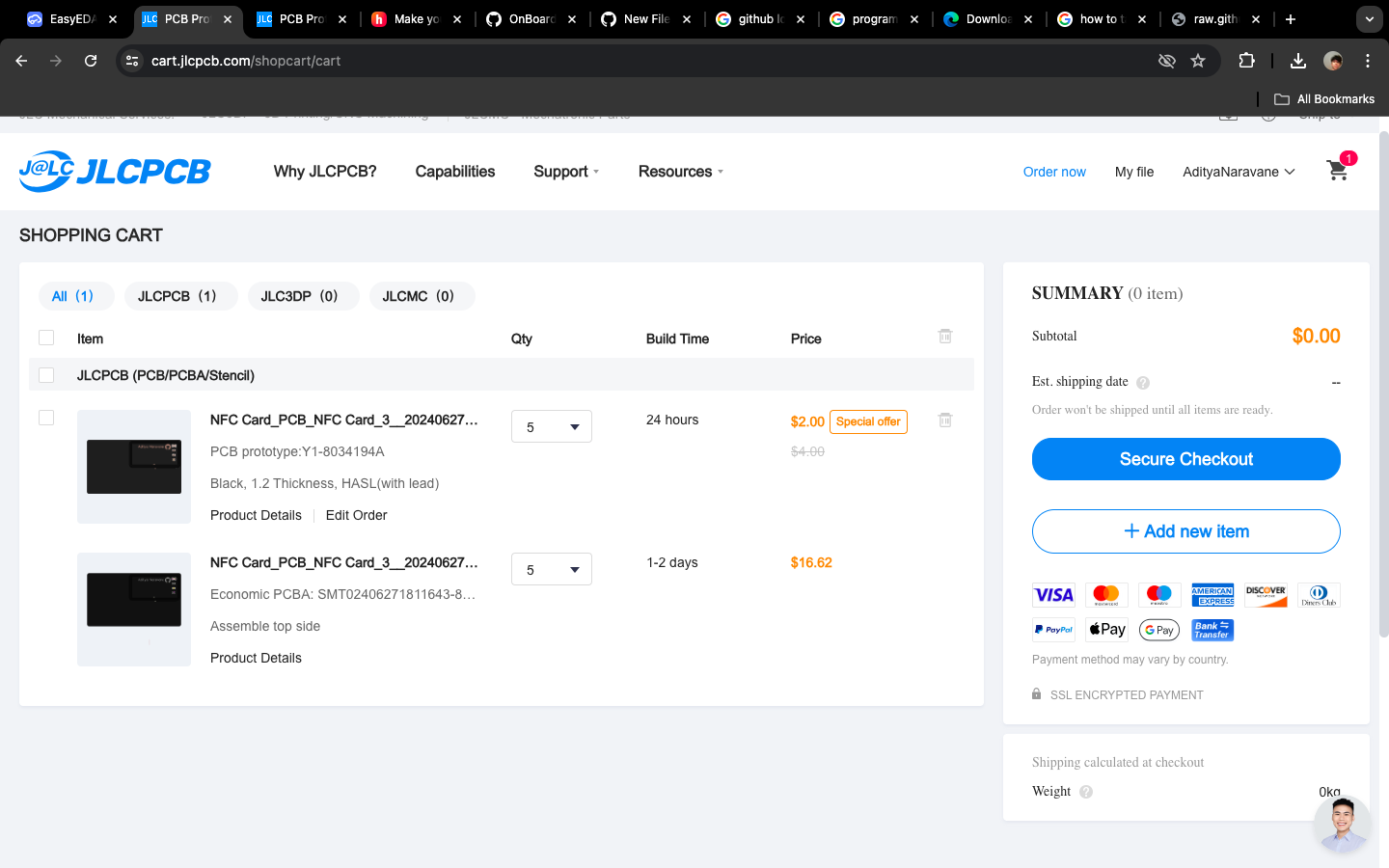Open a new browser tab
This screenshot has width=1389, height=868.
(x=1290, y=19)
